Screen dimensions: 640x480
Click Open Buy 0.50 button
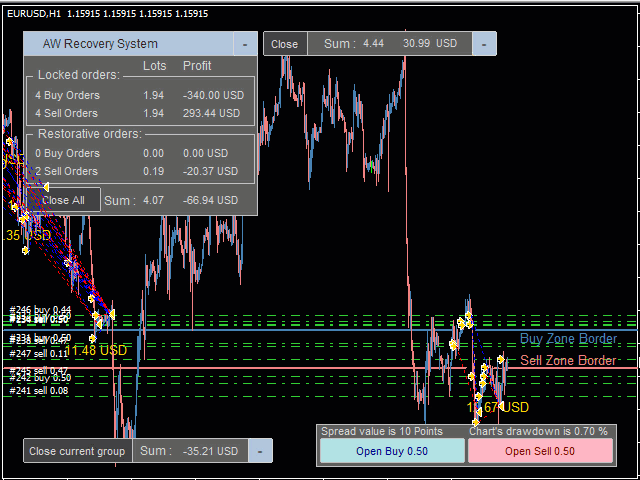click(x=392, y=451)
